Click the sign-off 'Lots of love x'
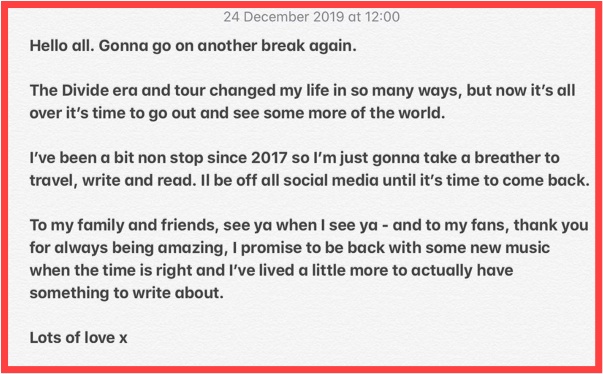Screen dimensions: 603x374 [78, 338]
